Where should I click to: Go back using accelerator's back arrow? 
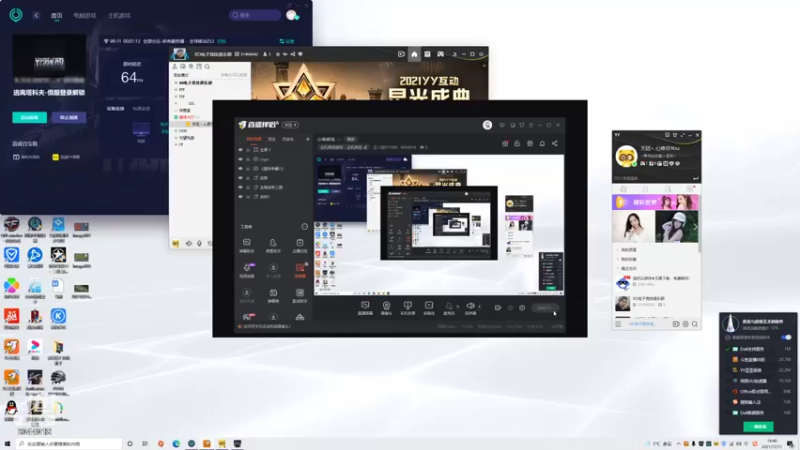pyautogui.click(x=36, y=15)
